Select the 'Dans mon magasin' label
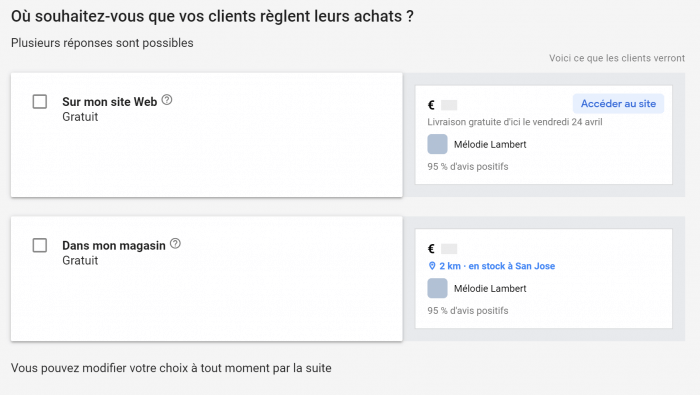This screenshot has height=395, width=700. [114, 245]
